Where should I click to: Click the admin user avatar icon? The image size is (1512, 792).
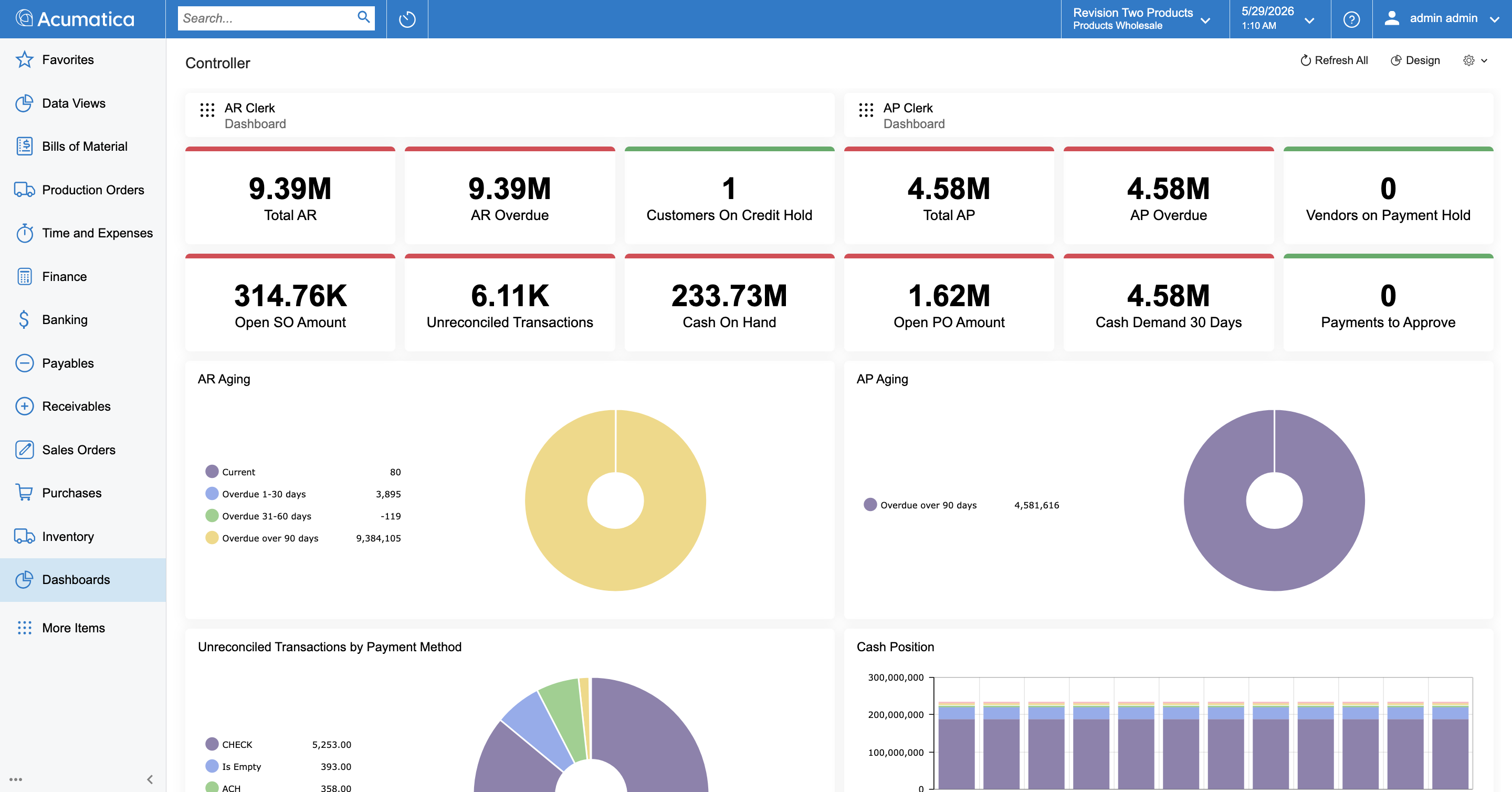coord(1392,18)
